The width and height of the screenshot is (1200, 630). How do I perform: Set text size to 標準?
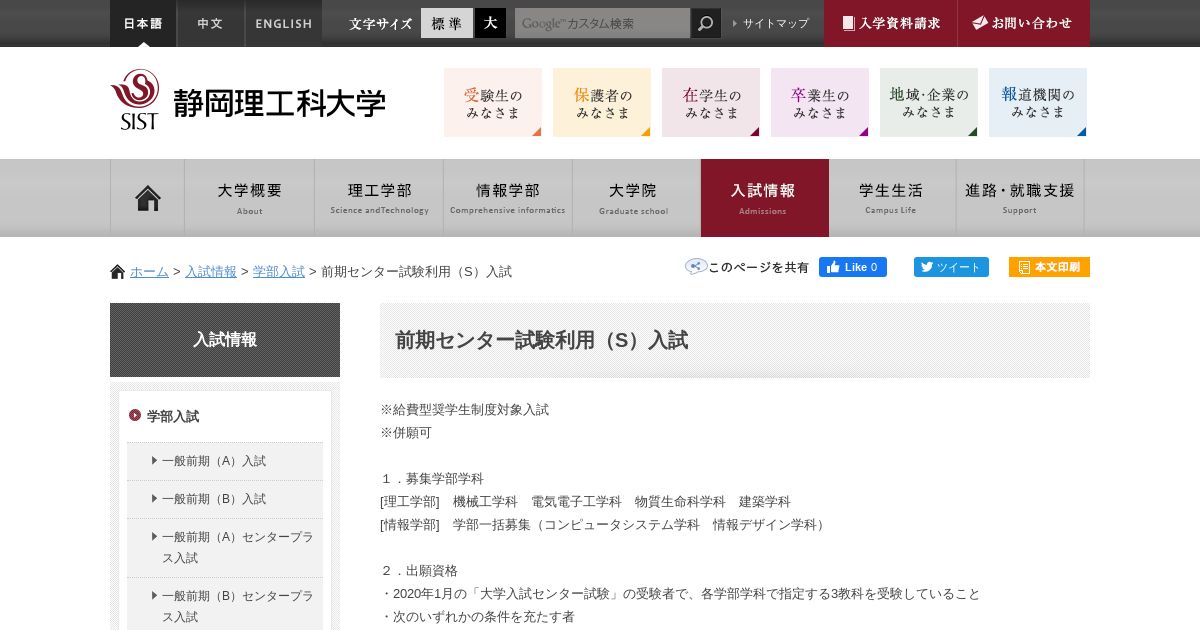447,23
